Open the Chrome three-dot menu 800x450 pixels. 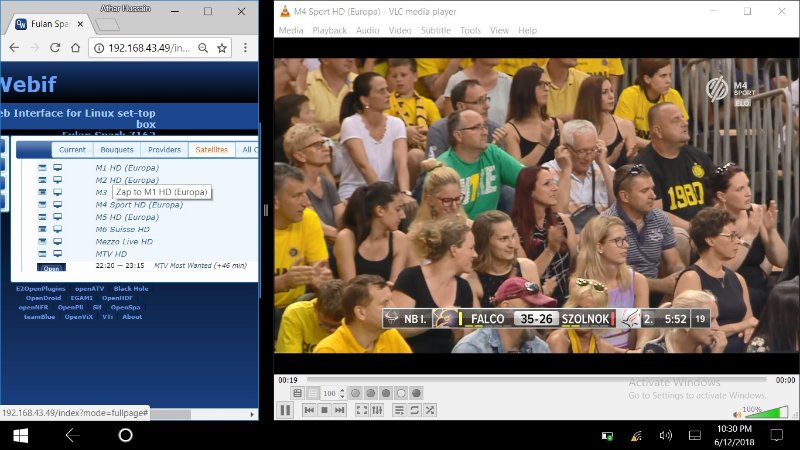click(245, 48)
